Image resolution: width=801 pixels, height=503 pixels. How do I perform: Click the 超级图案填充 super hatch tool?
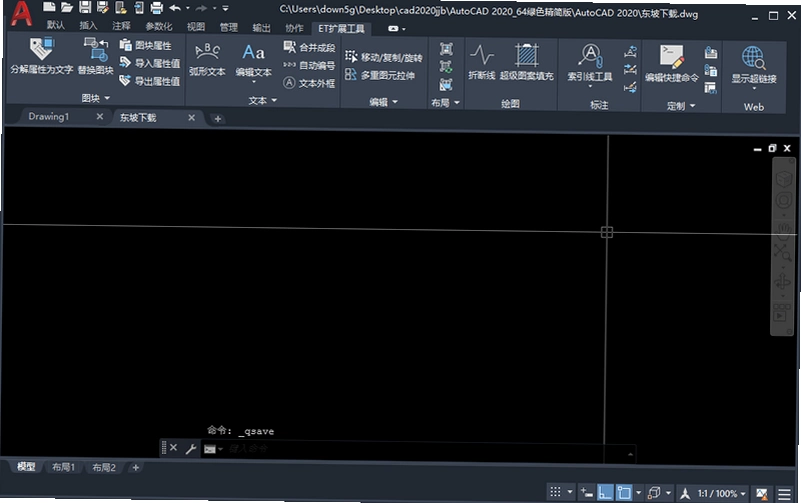coord(527,62)
